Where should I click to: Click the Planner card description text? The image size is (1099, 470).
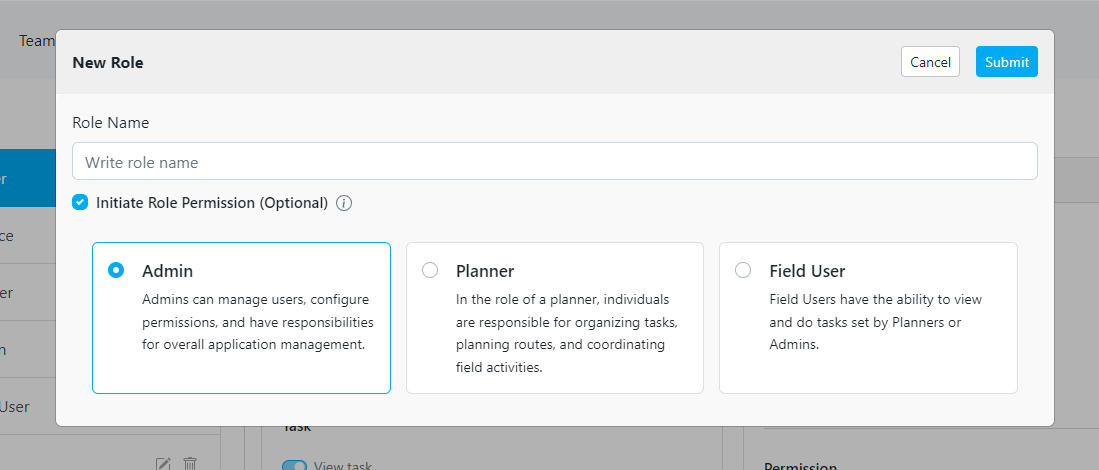pos(567,333)
